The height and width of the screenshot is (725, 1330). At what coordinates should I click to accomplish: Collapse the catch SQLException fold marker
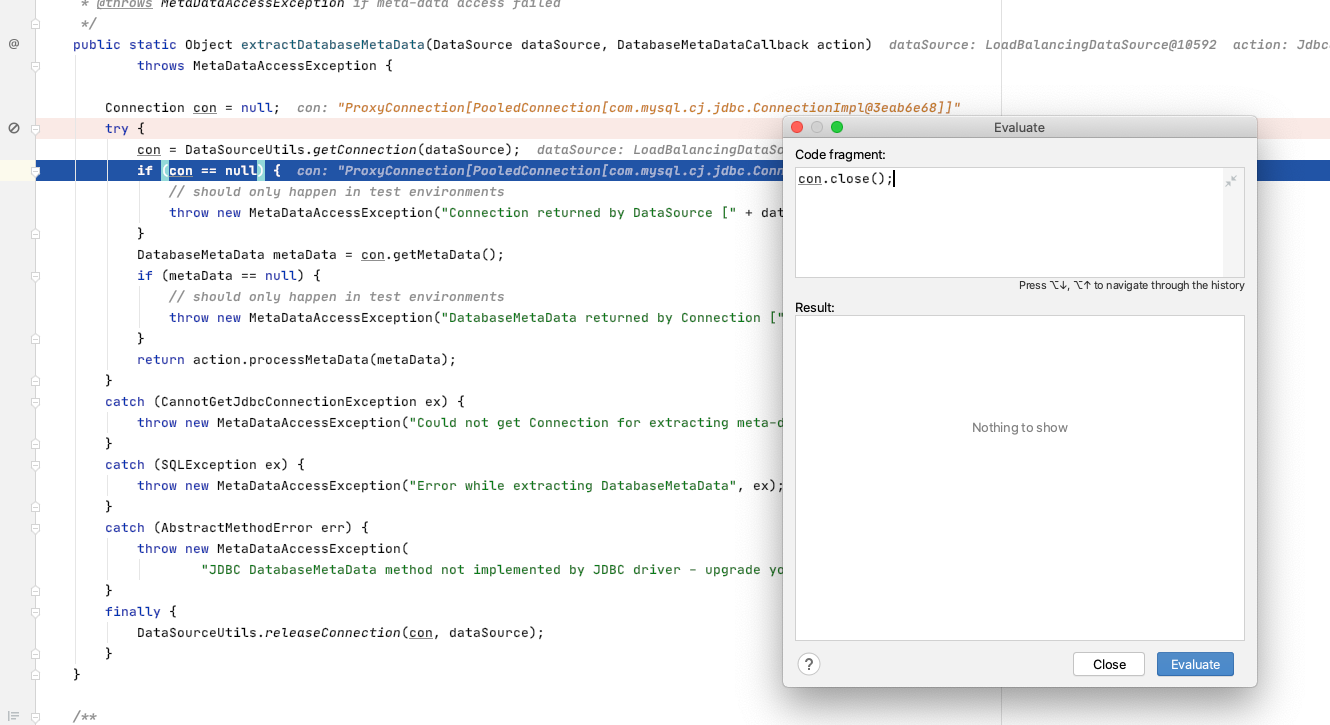coord(35,465)
